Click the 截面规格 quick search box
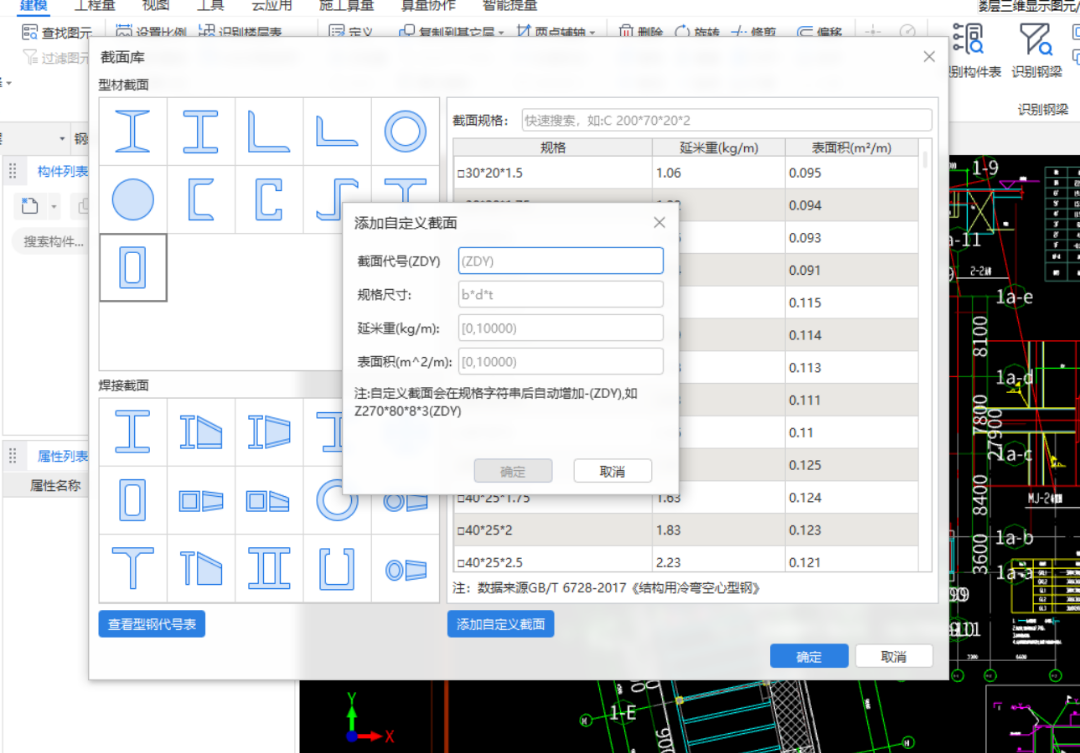Image resolution: width=1080 pixels, height=753 pixels. (727, 121)
